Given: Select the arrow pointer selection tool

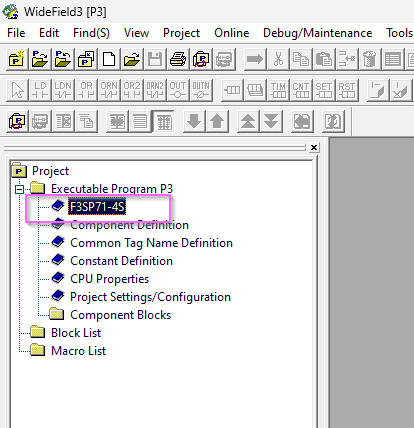Looking at the screenshot, I should pyautogui.click(x=17, y=90).
